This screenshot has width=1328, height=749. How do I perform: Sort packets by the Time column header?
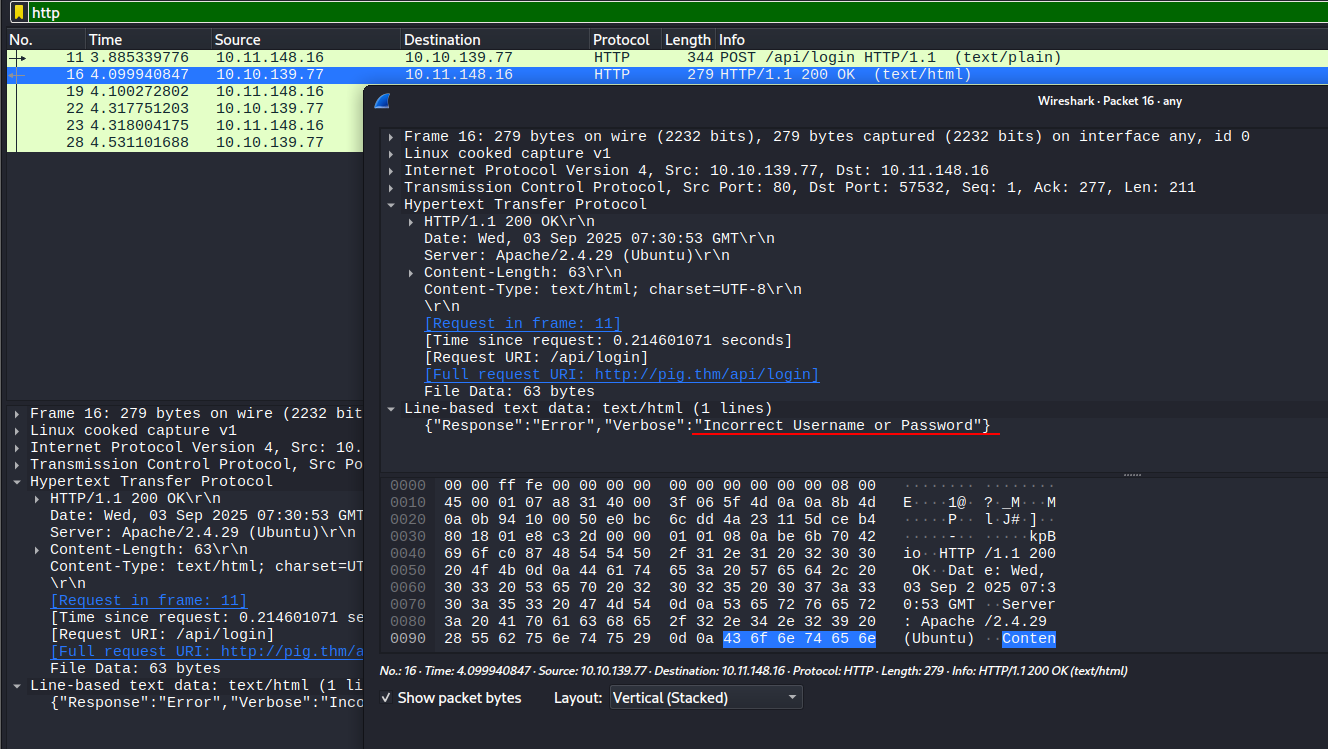point(106,40)
